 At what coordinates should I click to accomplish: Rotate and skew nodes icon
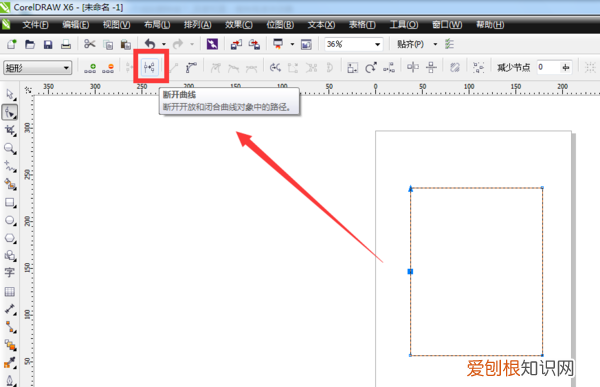(370, 68)
